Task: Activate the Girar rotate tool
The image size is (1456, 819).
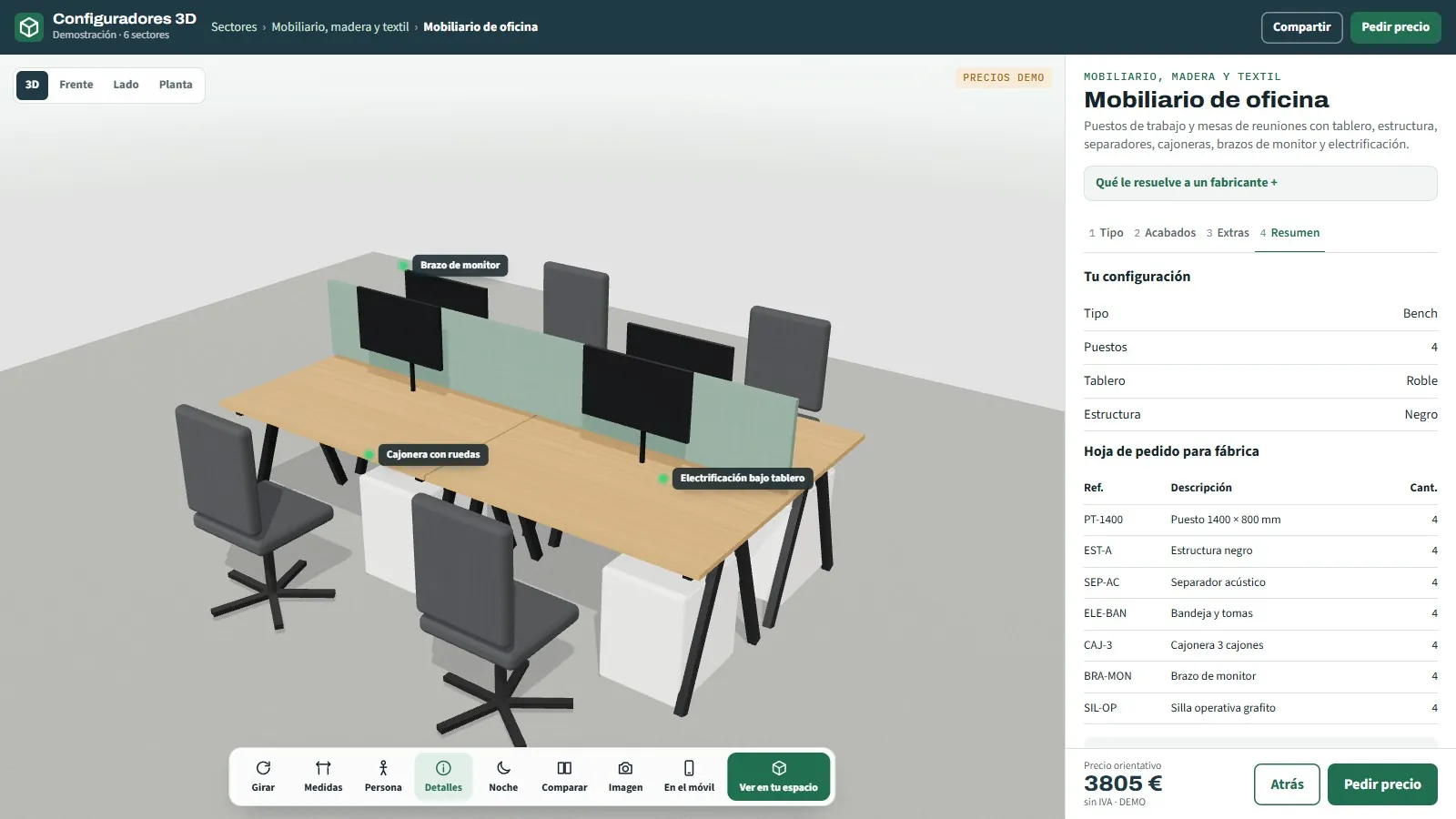Action: [263, 776]
